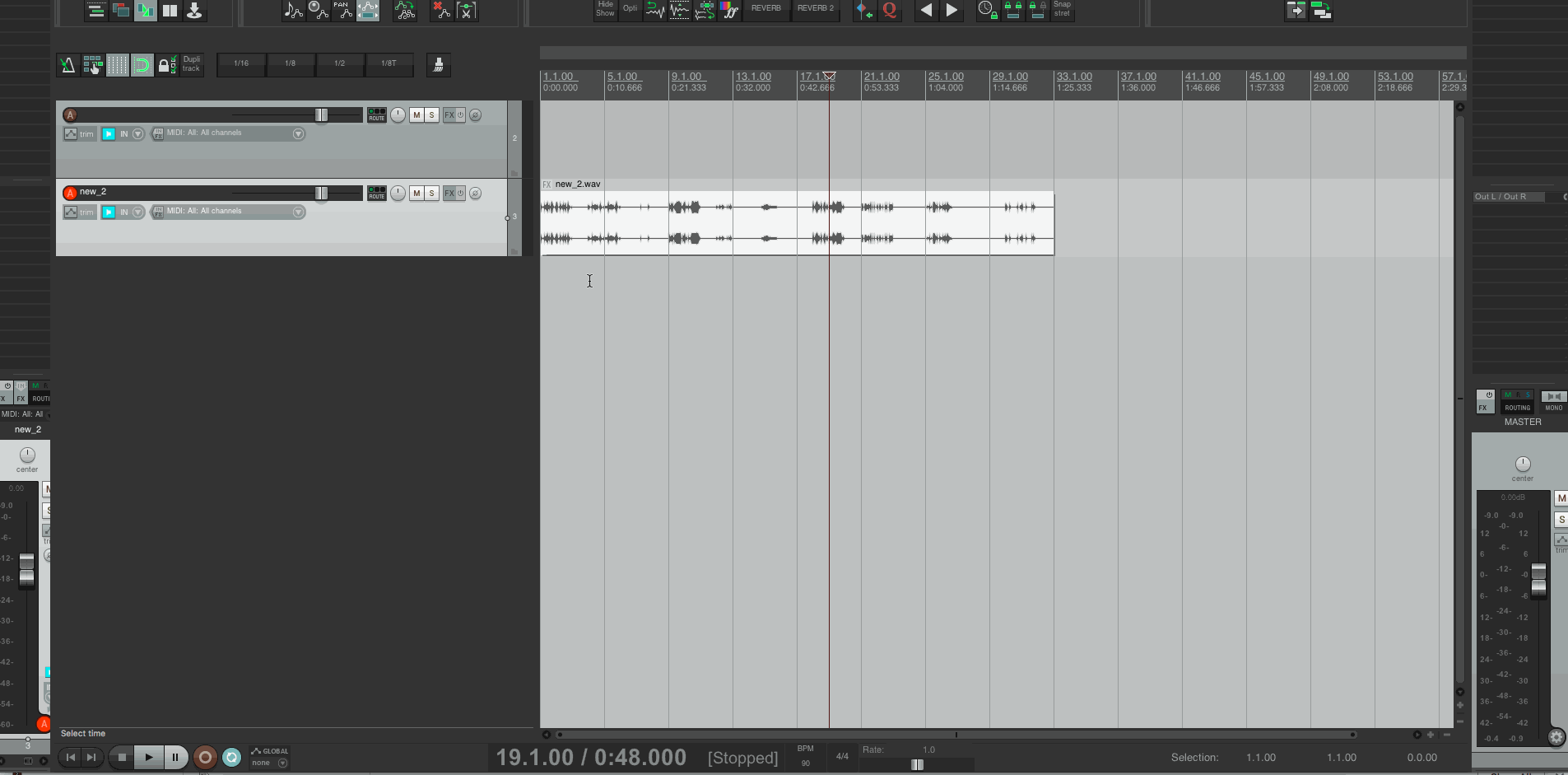This screenshot has height=775, width=1568.
Task: Toggle the locking padlock icon
Action: (x=166, y=64)
